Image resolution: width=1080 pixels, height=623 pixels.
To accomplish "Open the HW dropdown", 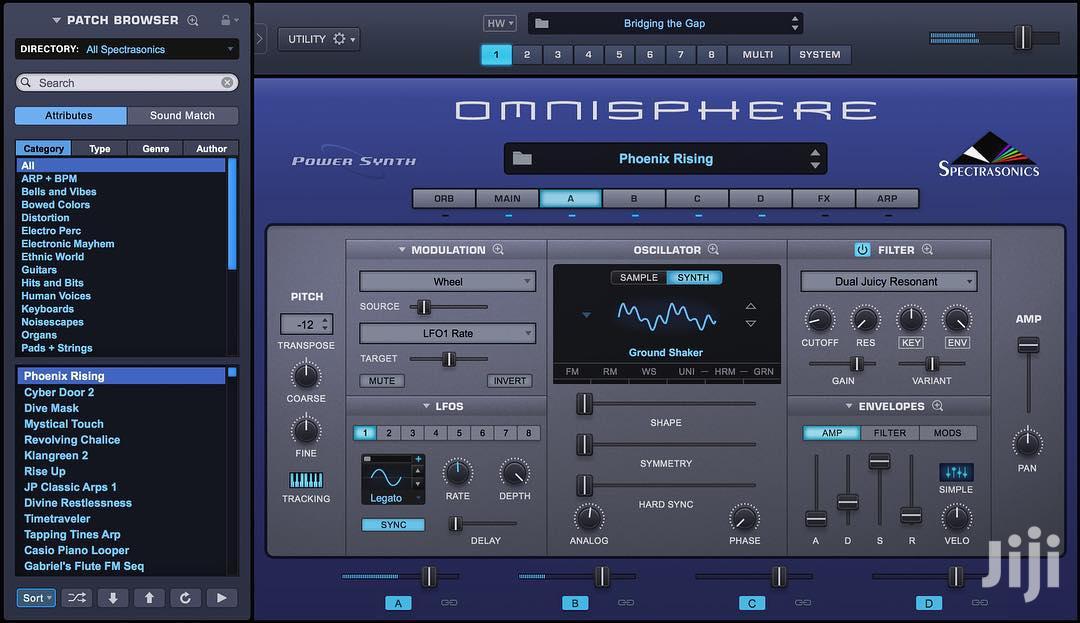I will [x=499, y=23].
